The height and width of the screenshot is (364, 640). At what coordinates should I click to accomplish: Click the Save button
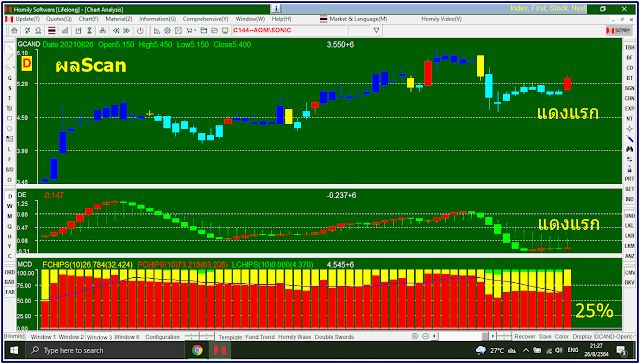[544, 337]
